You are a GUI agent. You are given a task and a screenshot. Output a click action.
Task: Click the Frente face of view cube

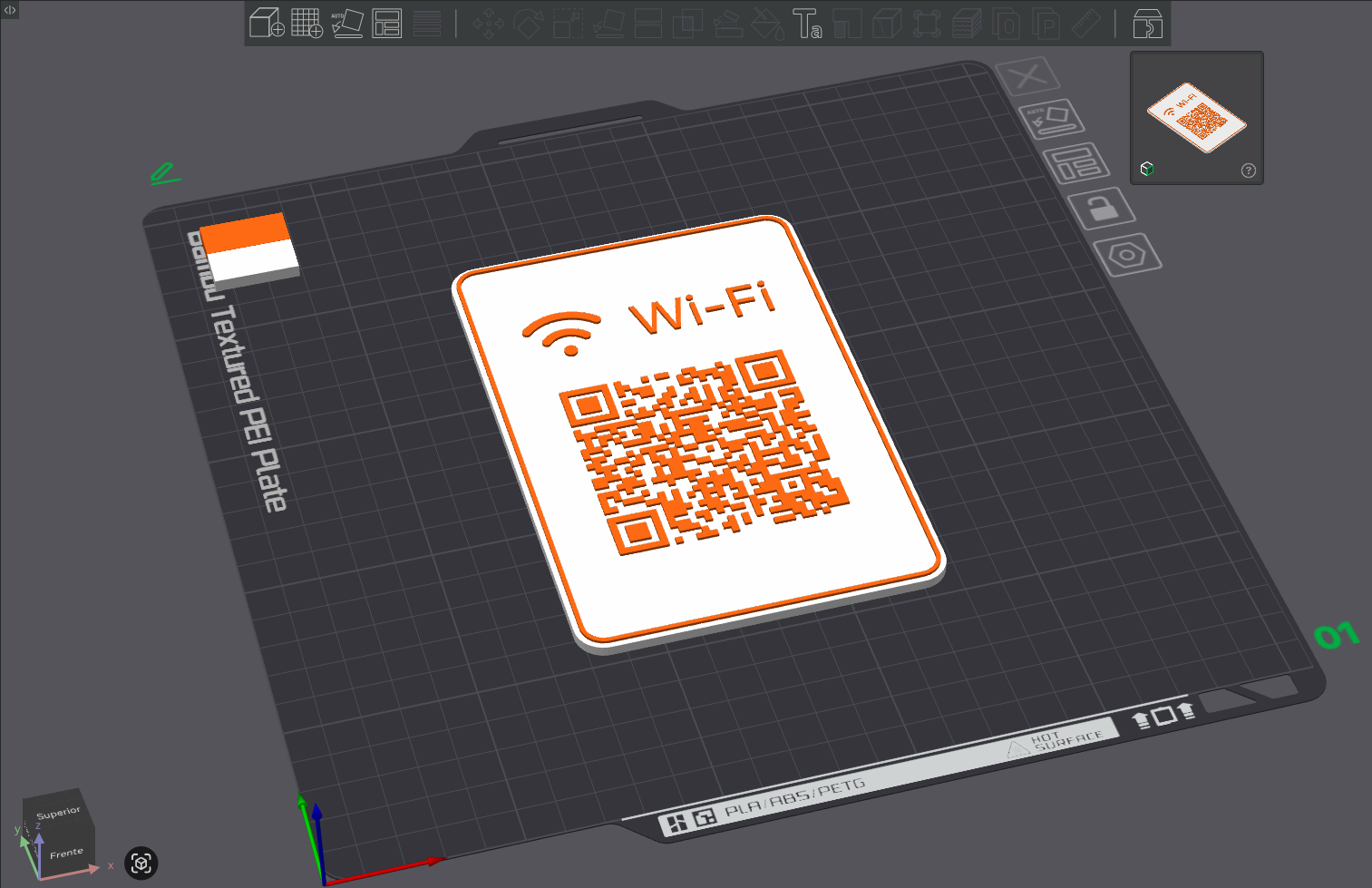point(65,853)
